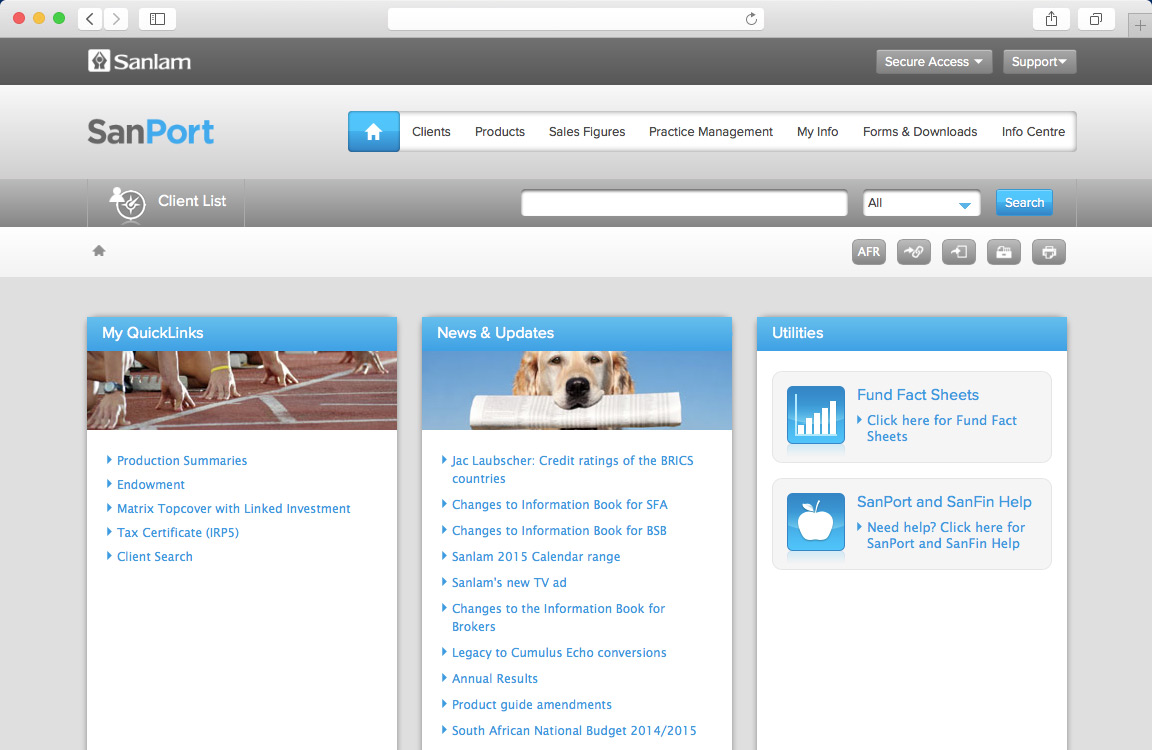Open the Production Summaries quick link

[182, 461]
